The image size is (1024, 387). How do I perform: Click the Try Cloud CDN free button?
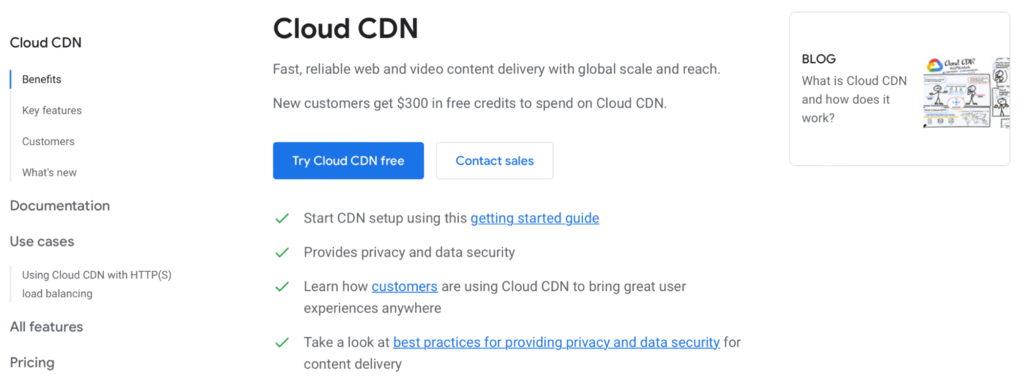click(x=348, y=161)
